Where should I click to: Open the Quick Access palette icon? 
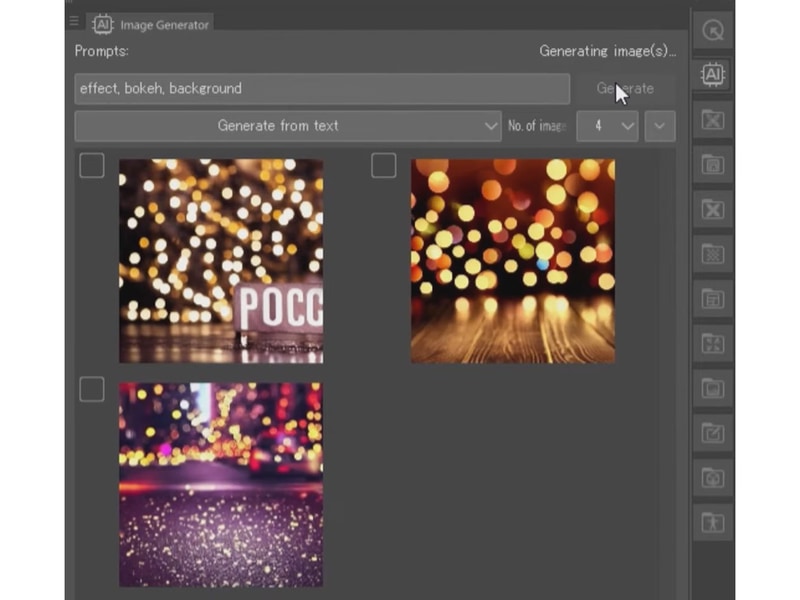coord(713,31)
